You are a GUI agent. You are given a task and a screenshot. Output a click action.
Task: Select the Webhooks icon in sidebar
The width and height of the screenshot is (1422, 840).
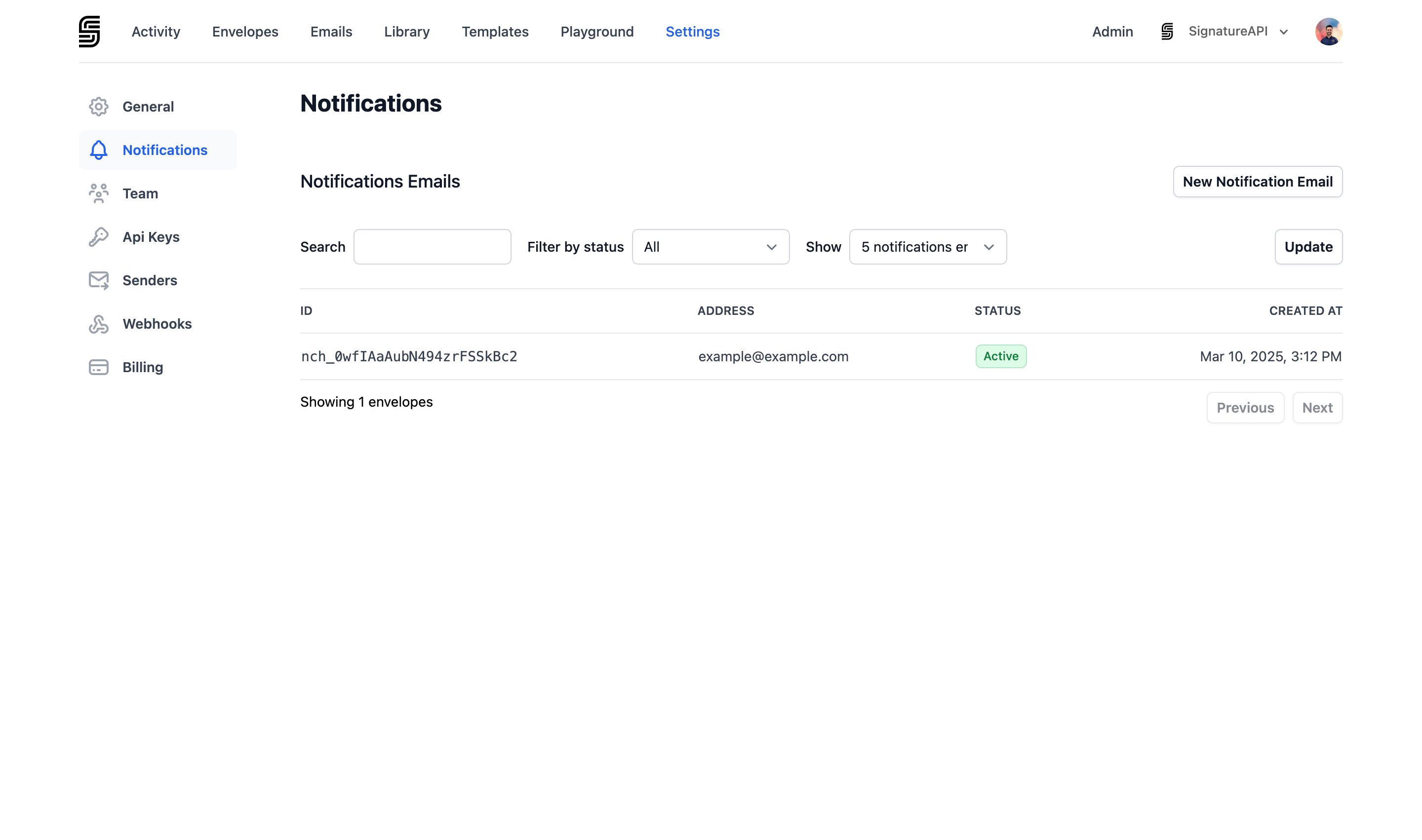(99, 324)
